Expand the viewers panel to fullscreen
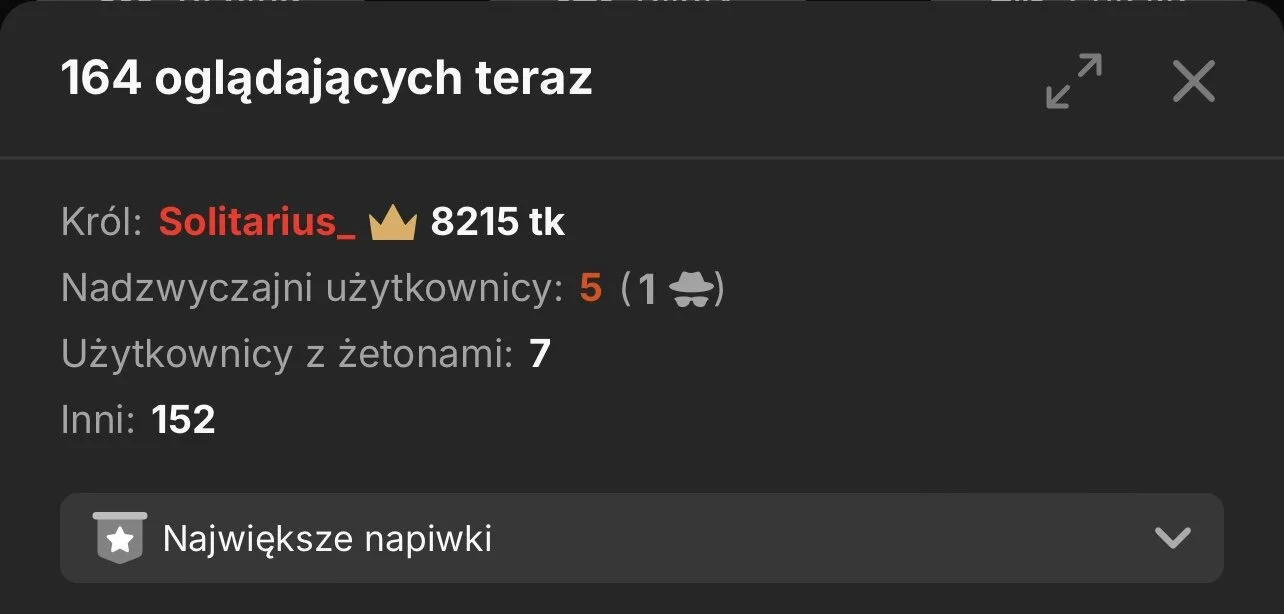 point(1074,81)
